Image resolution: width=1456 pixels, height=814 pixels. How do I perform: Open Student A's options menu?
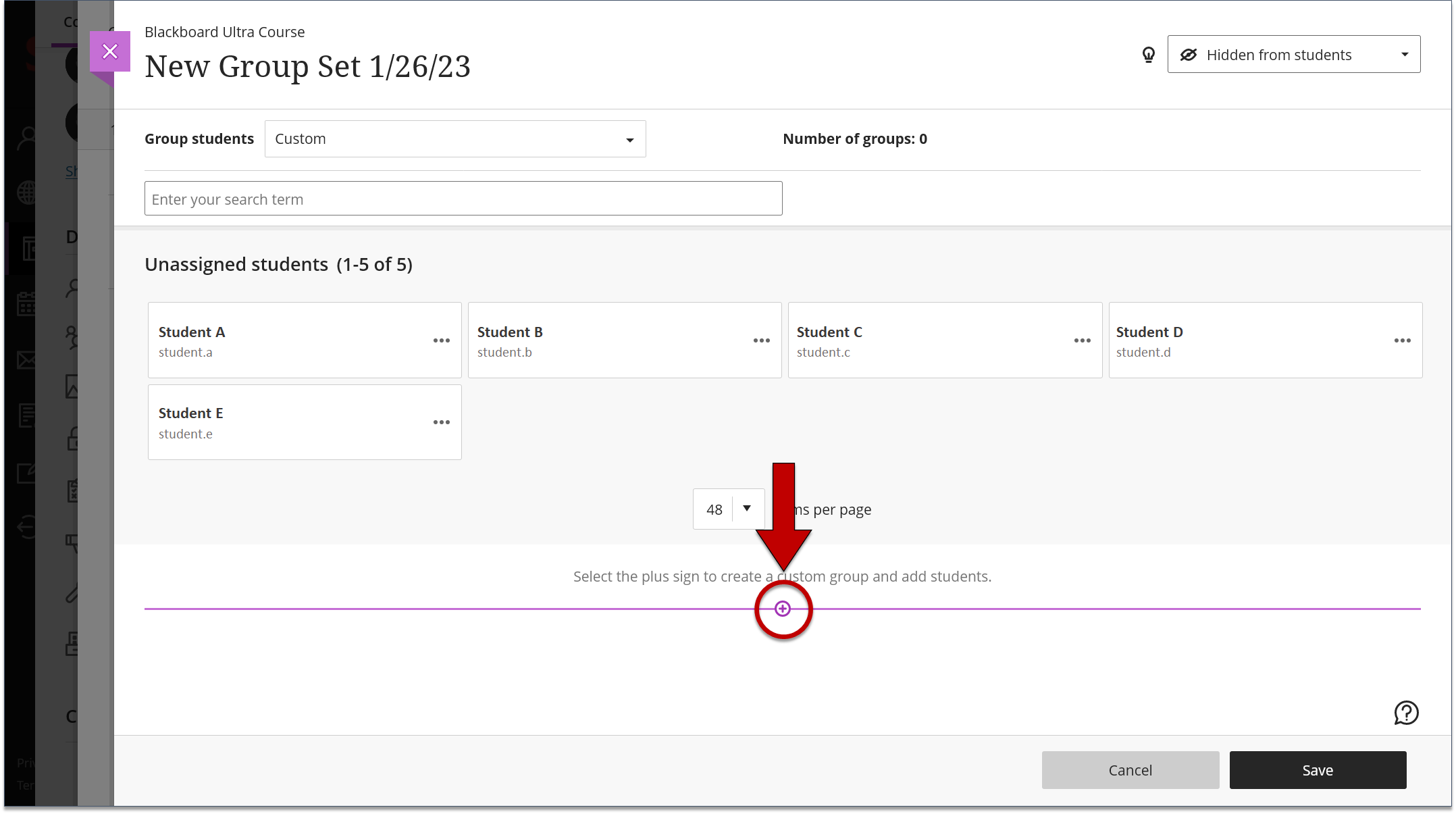[x=441, y=340]
